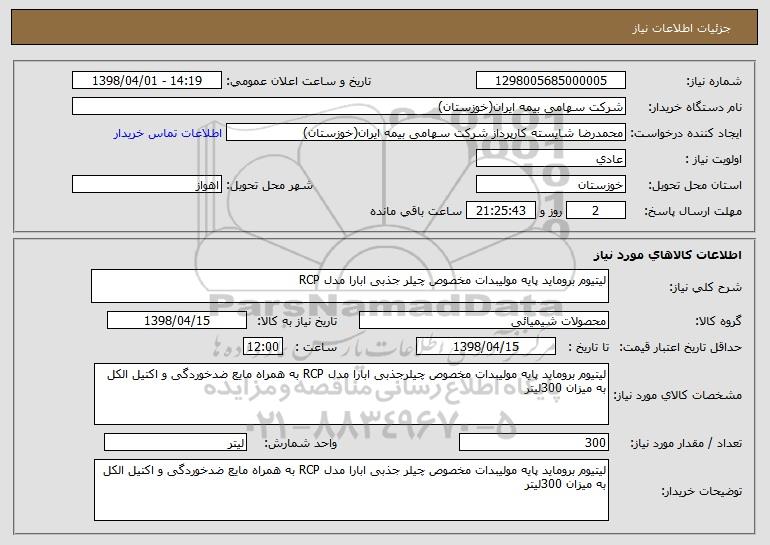This screenshot has height=545, width=770.
Task: Click the required goods specifications box (مشخصات کالای مورد نیاز)
Action: coord(351,394)
